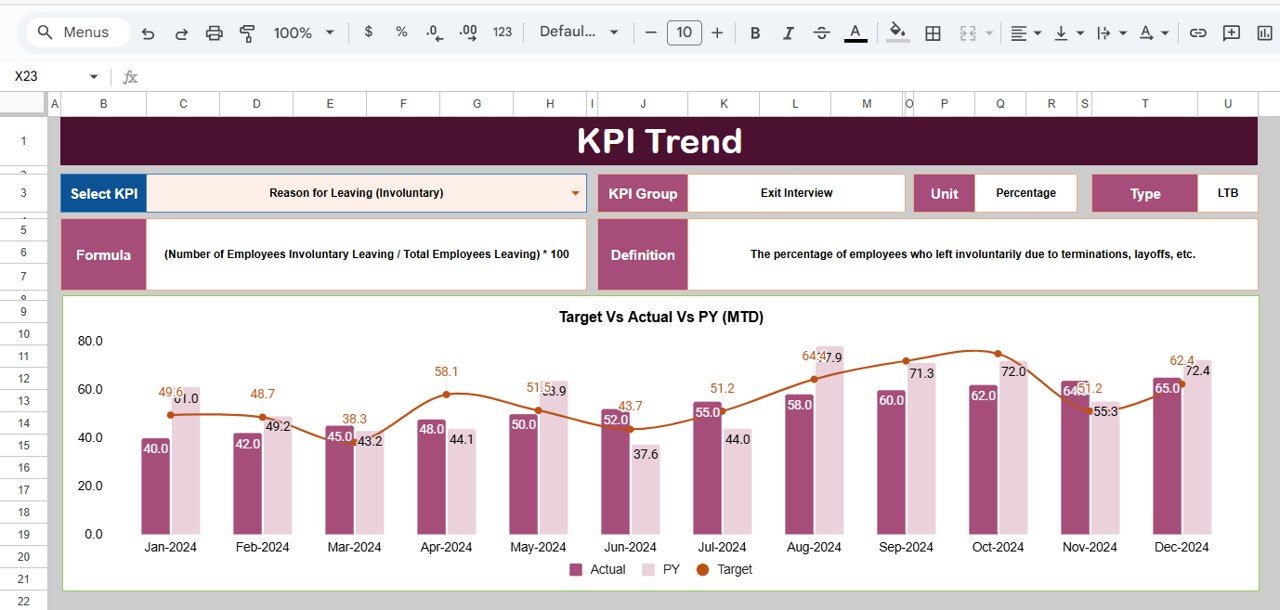Screen dimensions: 1280x610
Task: Click the Name box showing X23
Action: [x=45, y=77]
